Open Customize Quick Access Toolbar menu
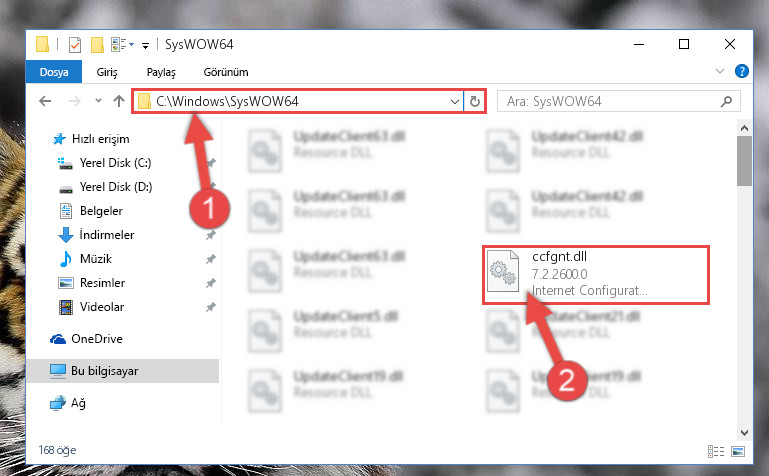Image resolution: width=769 pixels, height=476 pixels. click(x=146, y=46)
